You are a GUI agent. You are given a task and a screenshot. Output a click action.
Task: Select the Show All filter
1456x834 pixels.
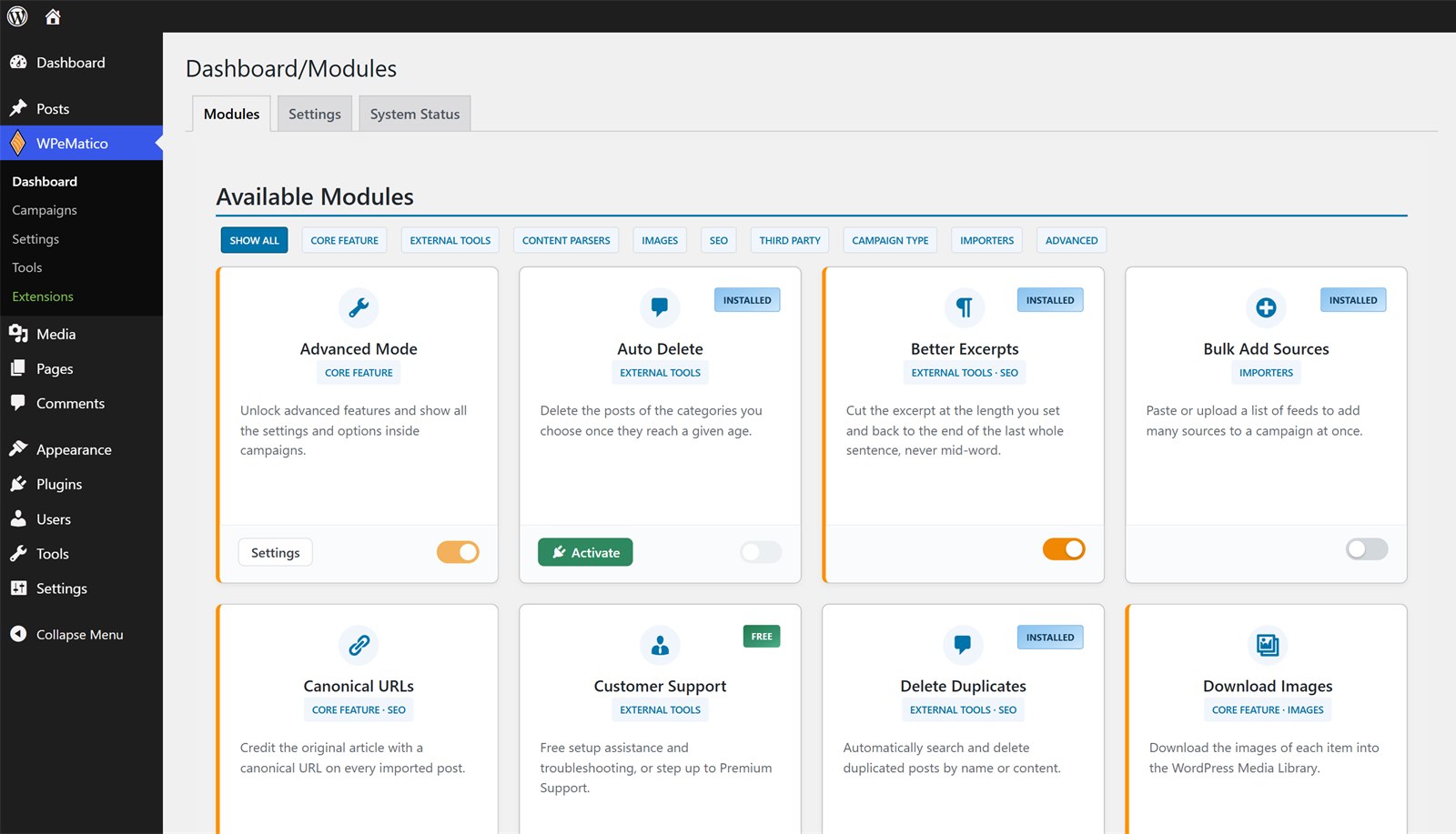254,240
